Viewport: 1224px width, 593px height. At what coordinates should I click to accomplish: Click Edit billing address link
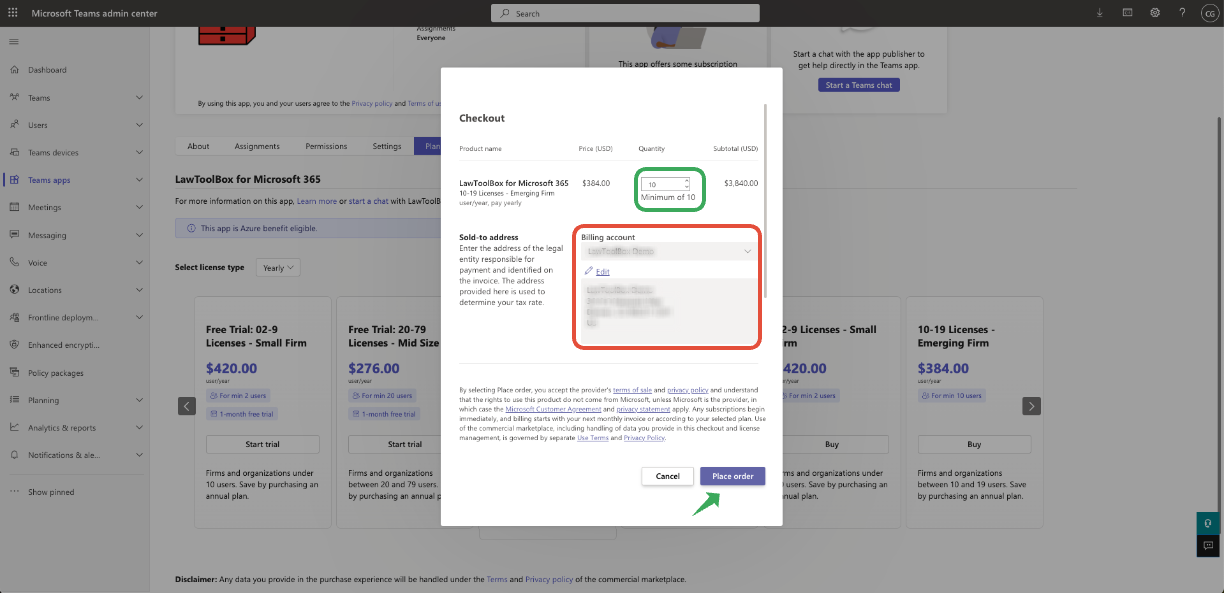click(602, 272)
